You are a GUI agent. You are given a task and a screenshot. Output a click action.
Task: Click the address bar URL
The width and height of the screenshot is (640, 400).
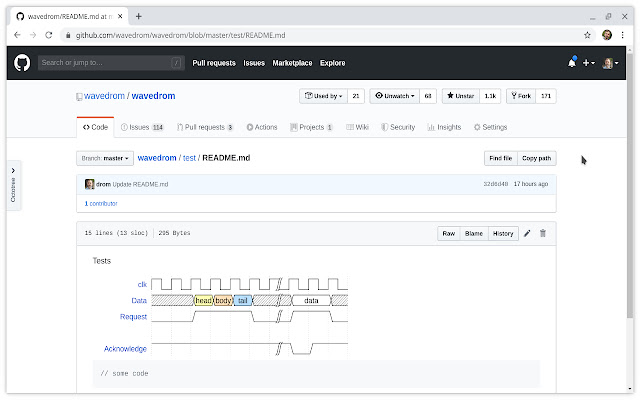tap(180, 35)
